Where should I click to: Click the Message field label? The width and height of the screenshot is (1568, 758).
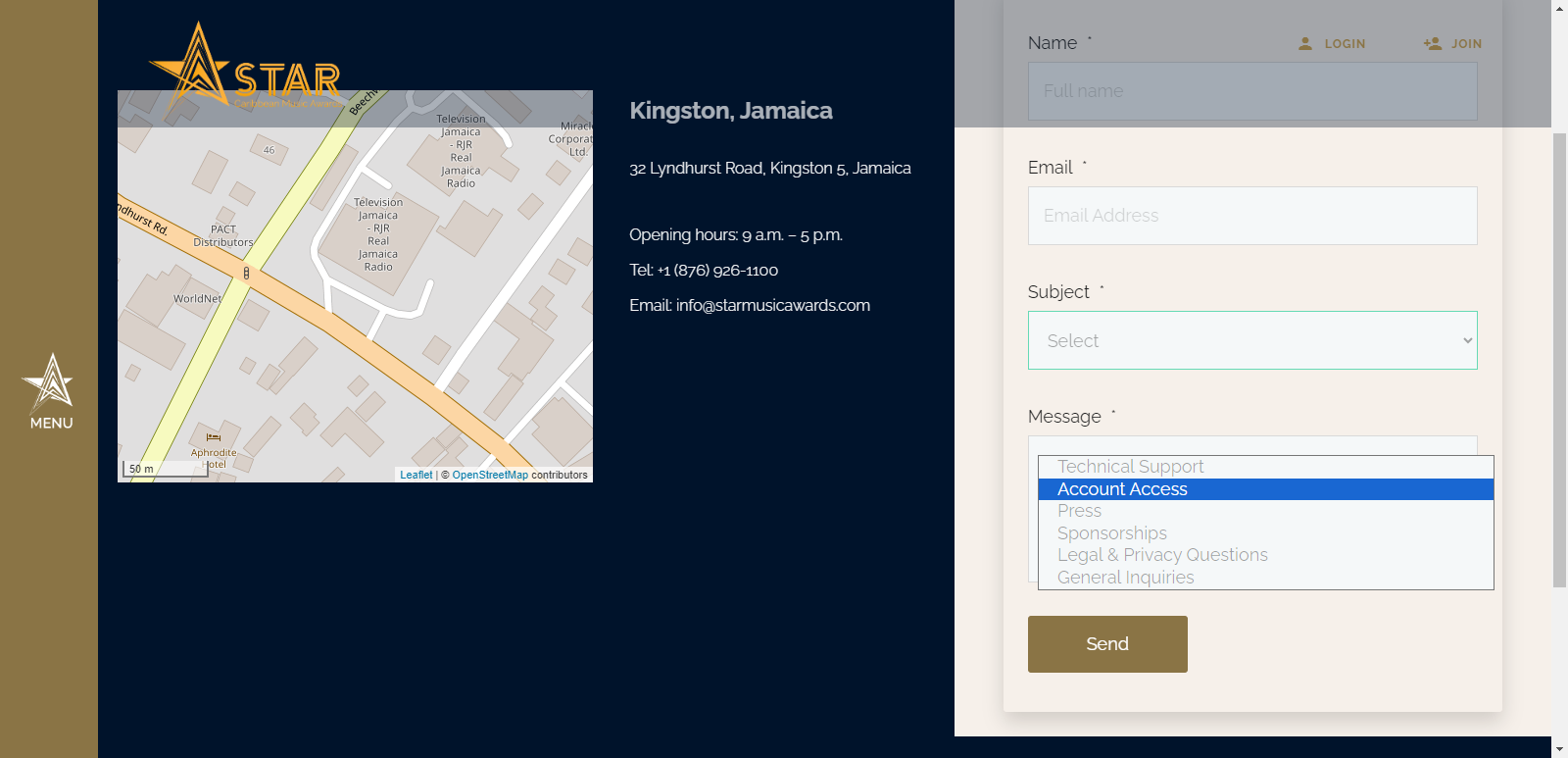1064,417
